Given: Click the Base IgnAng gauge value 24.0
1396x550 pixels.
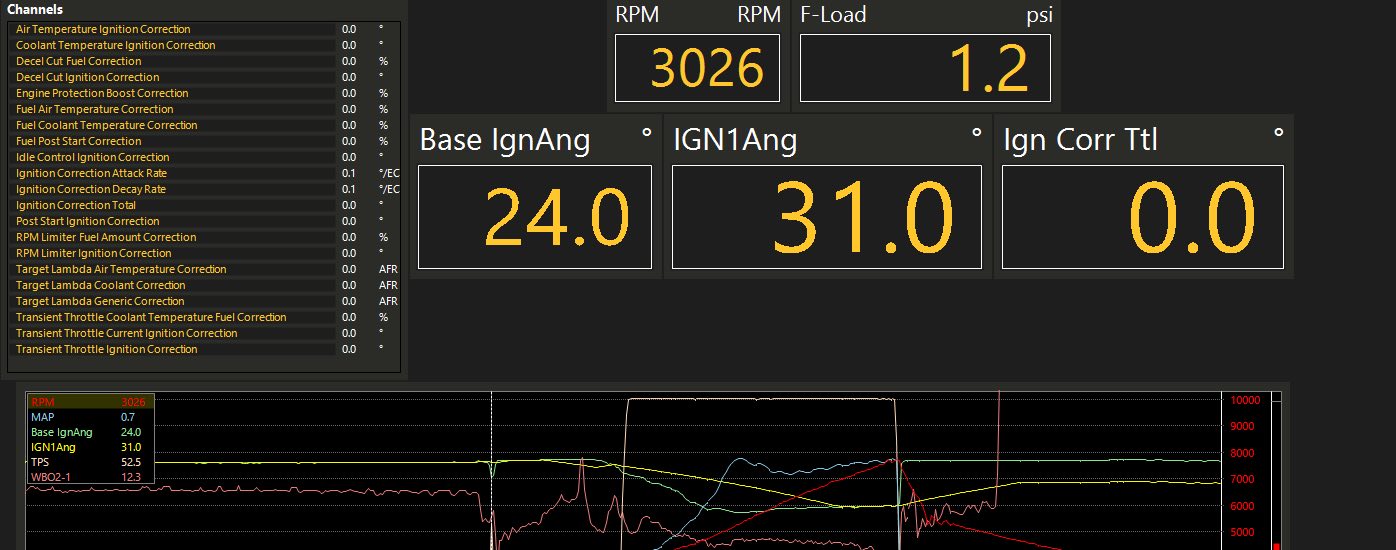Looking at the screenshot, I should [x=535, y=217].
